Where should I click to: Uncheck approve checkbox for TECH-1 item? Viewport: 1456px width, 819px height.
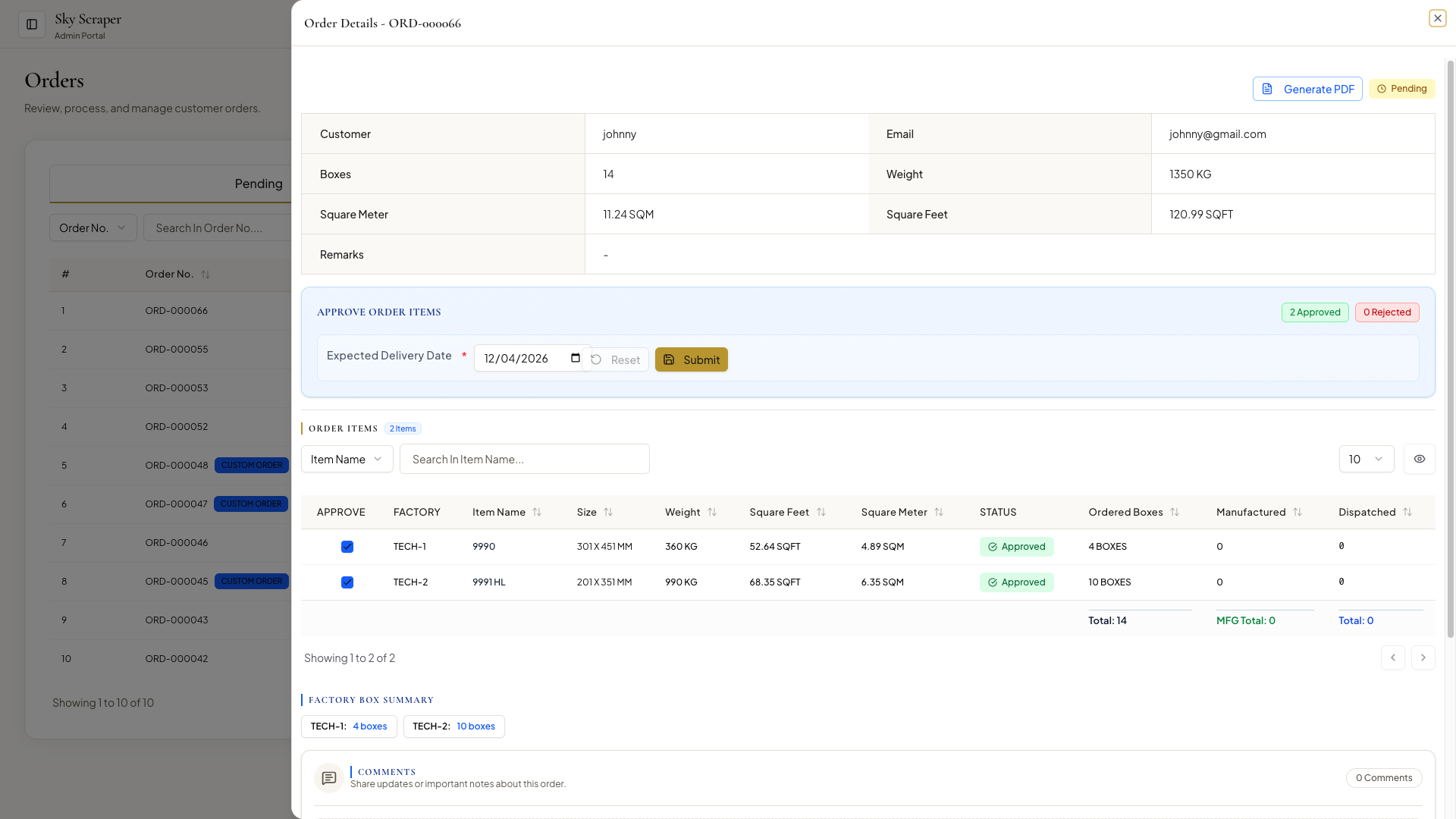[x=347, y=547]
